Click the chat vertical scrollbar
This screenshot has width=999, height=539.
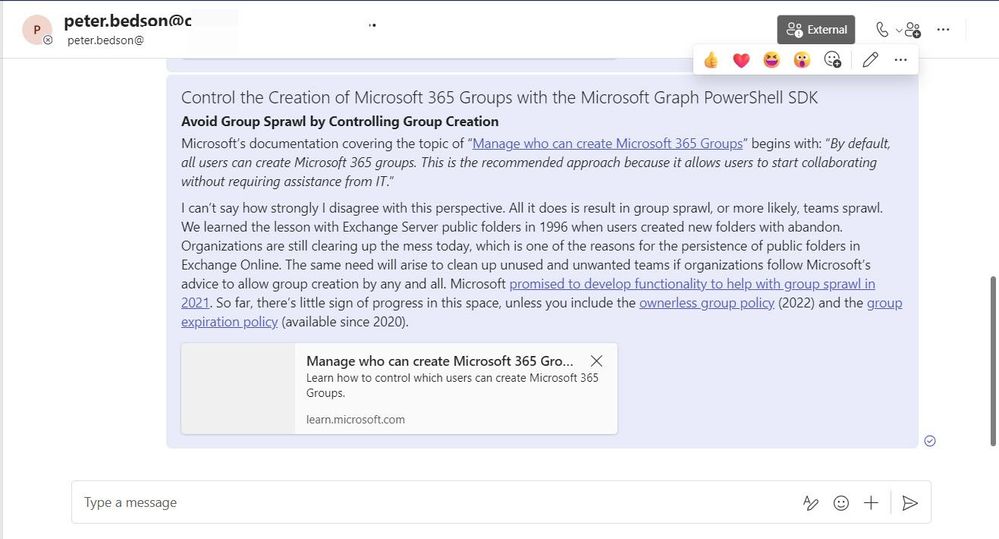click(x=993, y=361)
